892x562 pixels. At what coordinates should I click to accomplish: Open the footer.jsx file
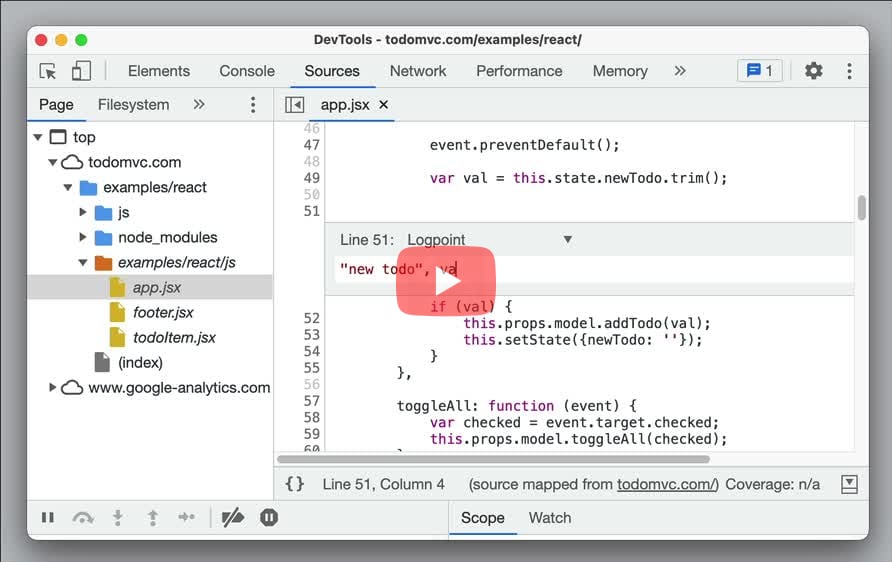(x=163, y=312)
